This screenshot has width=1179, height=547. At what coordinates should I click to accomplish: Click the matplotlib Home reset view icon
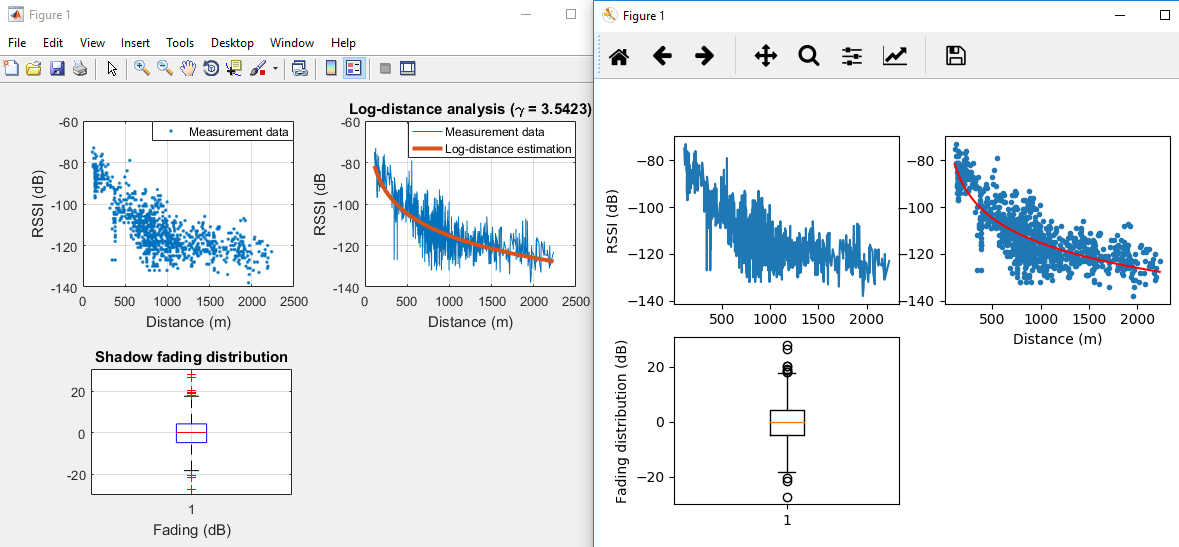click(x=618, y=56)
